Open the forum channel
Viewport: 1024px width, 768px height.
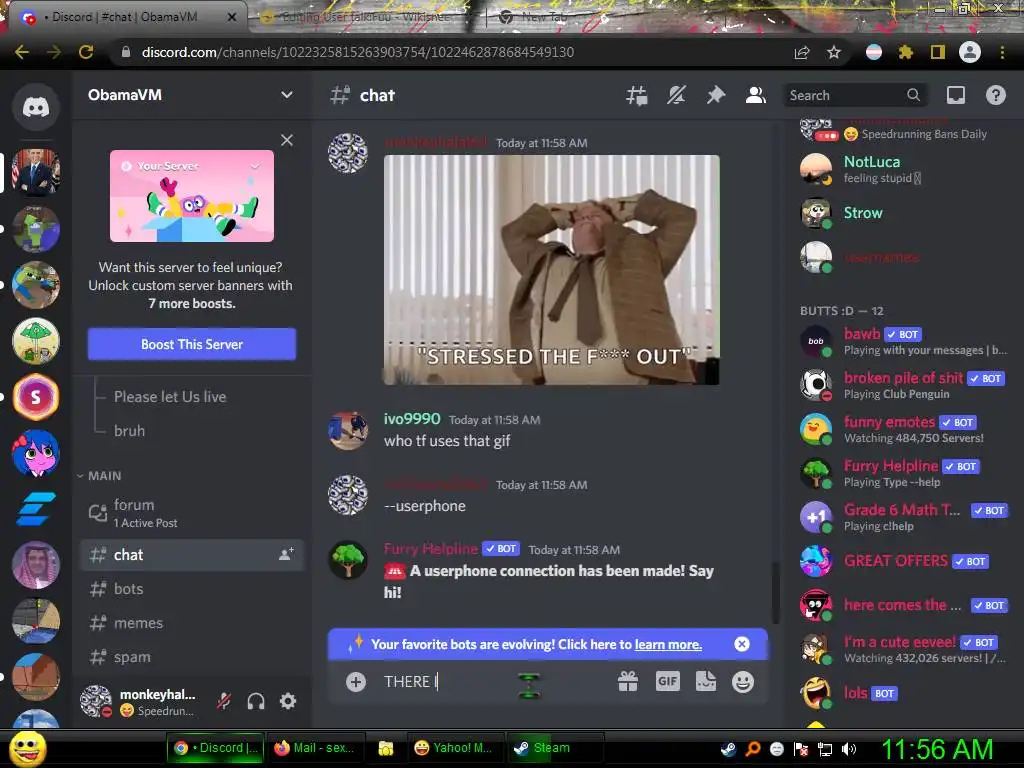pos(192,513)
